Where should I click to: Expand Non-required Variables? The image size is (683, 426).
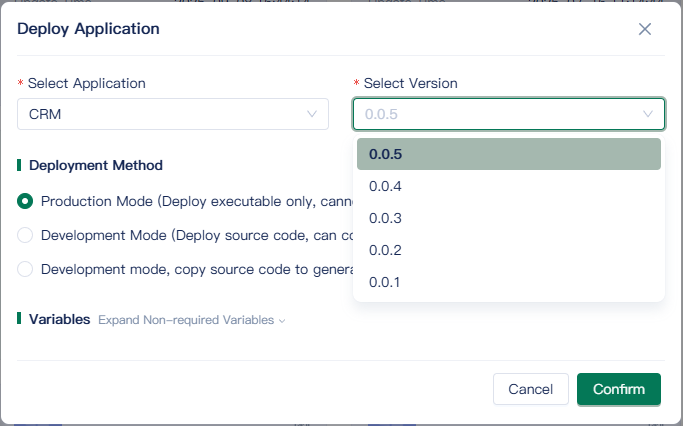coord(191,320)
